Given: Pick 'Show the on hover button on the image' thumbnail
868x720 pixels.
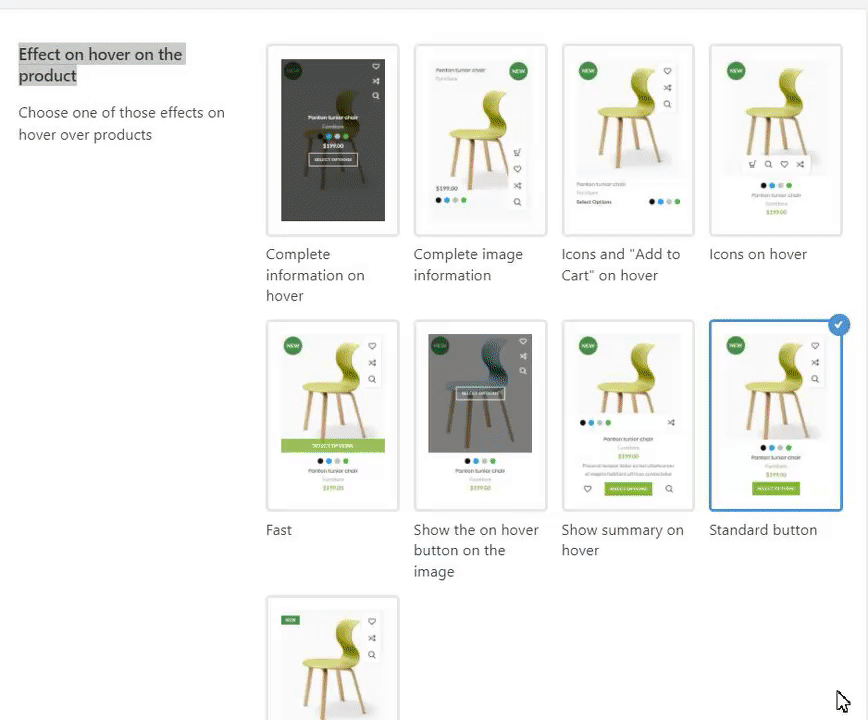Looking at the screenshot, I should tap(480, 415).
